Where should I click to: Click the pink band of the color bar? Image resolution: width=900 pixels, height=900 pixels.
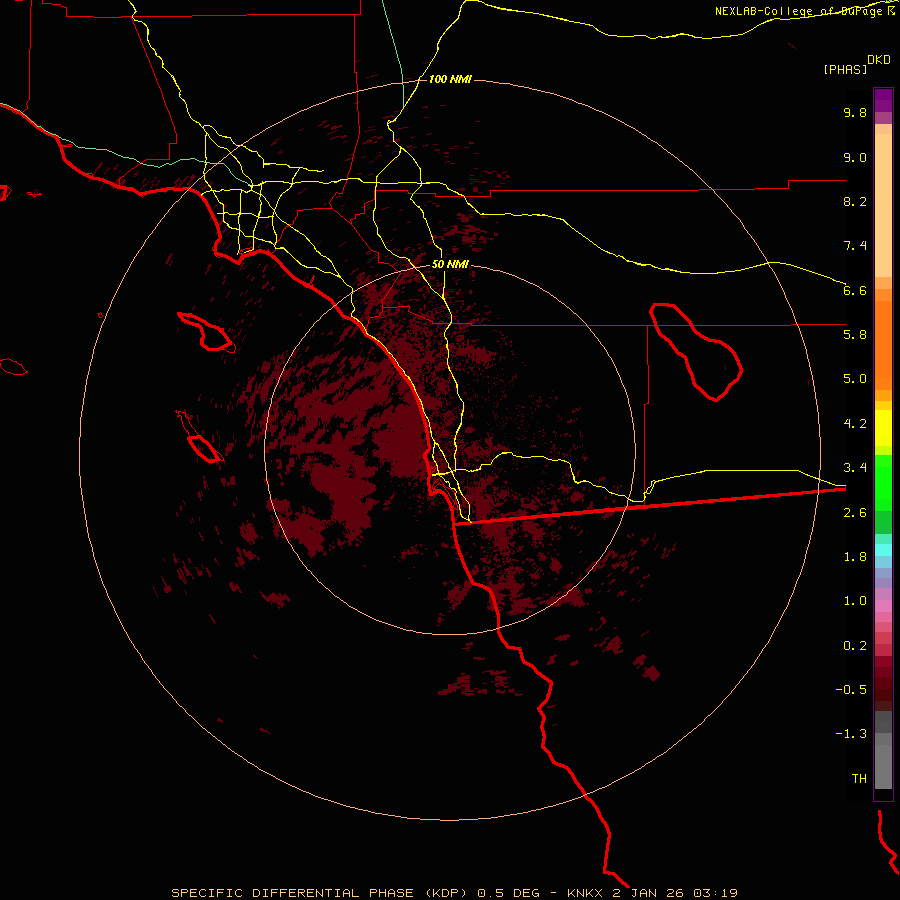pyautogui.click(x=883, y=606)
